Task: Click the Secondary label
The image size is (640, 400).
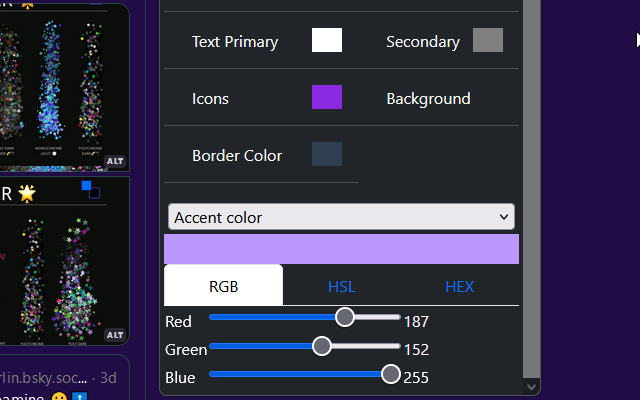Action: point(423,42)
